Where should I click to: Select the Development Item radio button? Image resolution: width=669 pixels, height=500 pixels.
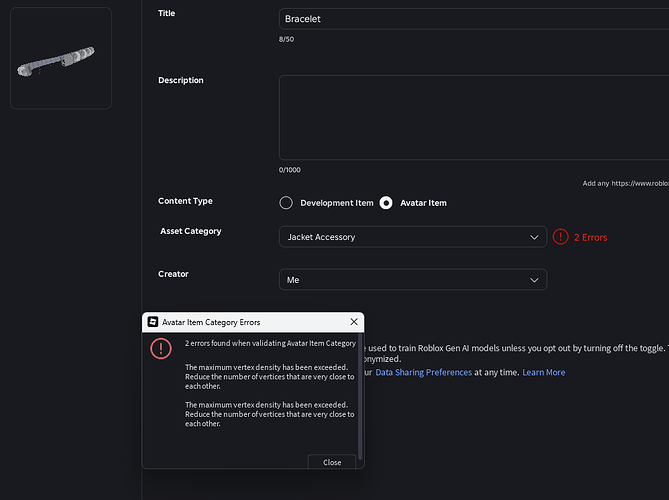286,203
